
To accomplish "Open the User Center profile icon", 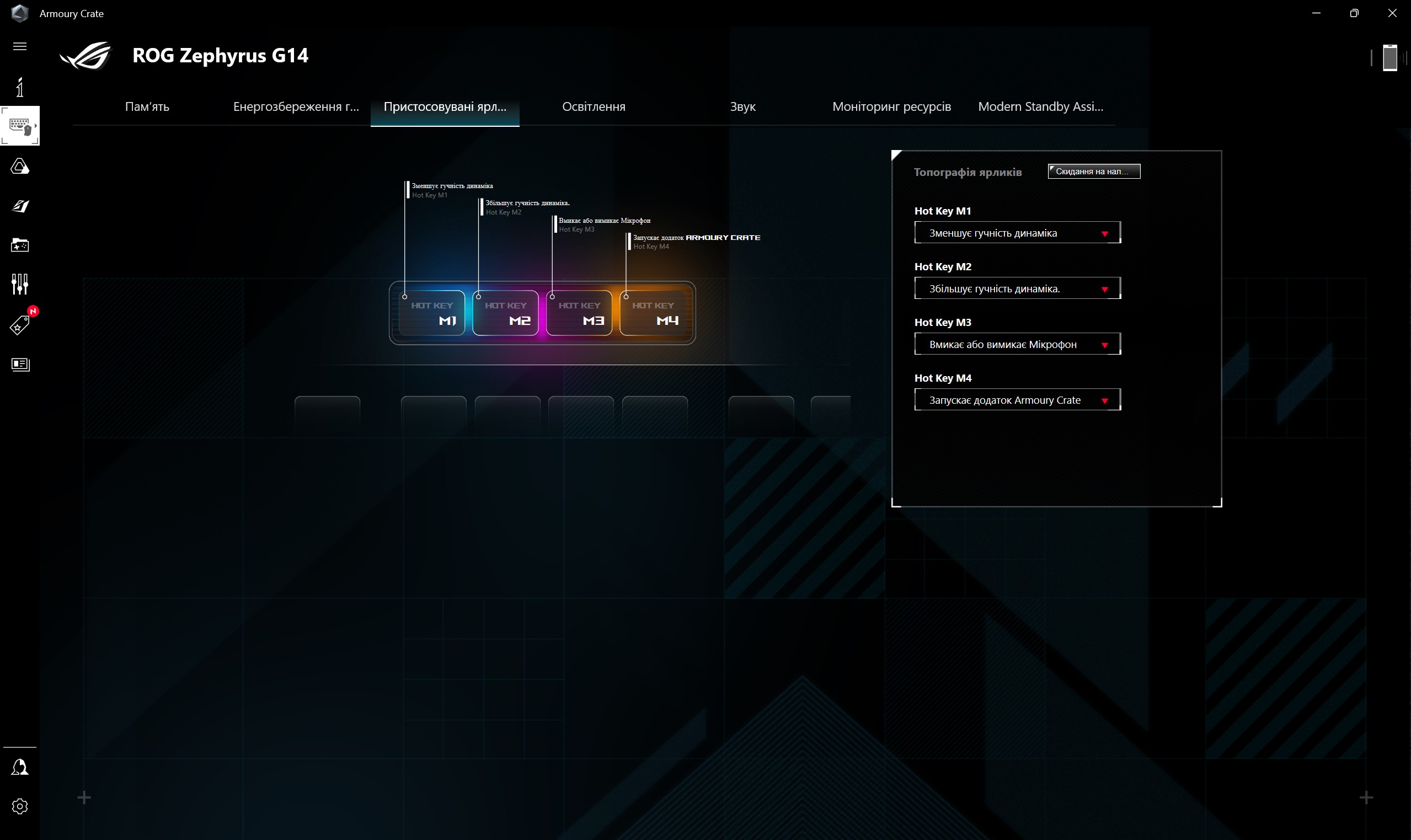I will [20, 767].
